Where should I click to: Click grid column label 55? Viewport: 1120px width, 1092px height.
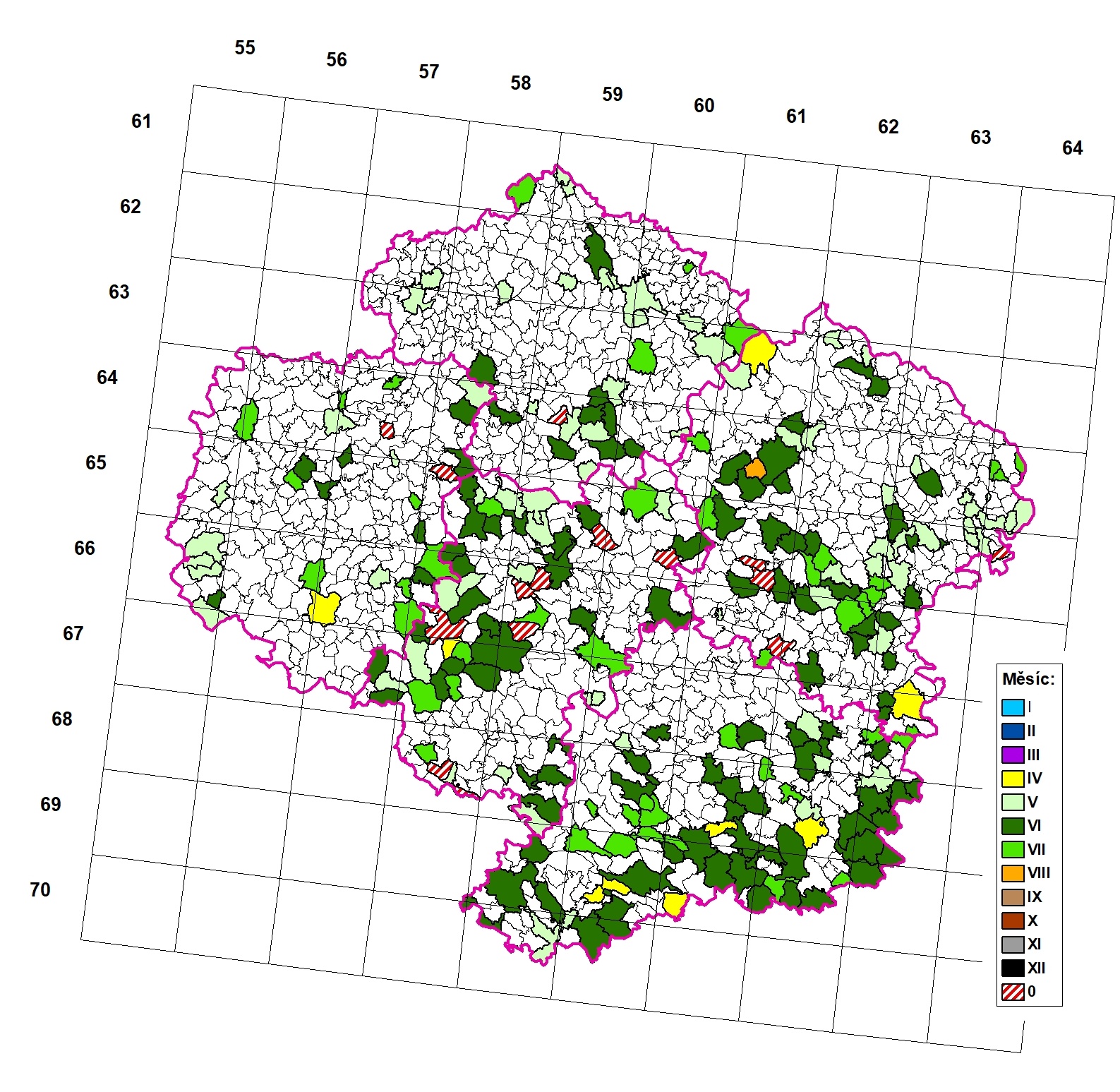245,48
